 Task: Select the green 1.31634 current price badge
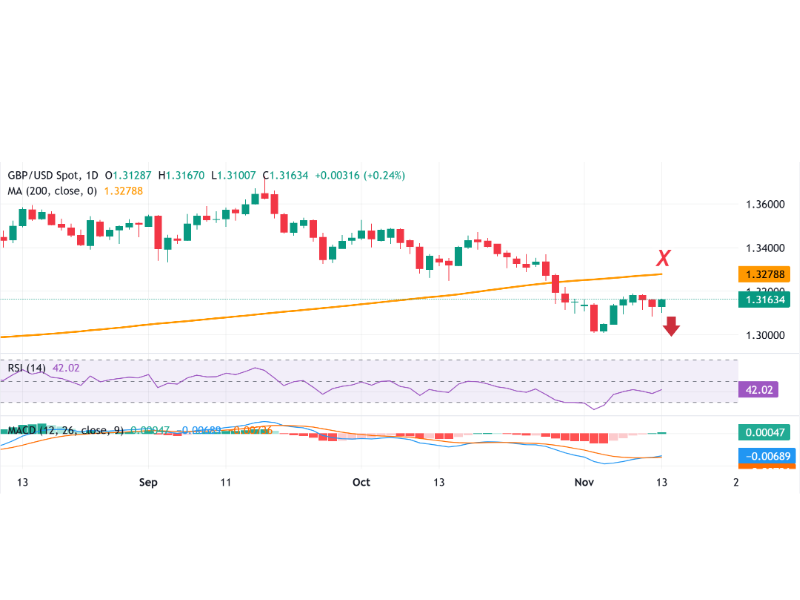[x=763, y=299]
